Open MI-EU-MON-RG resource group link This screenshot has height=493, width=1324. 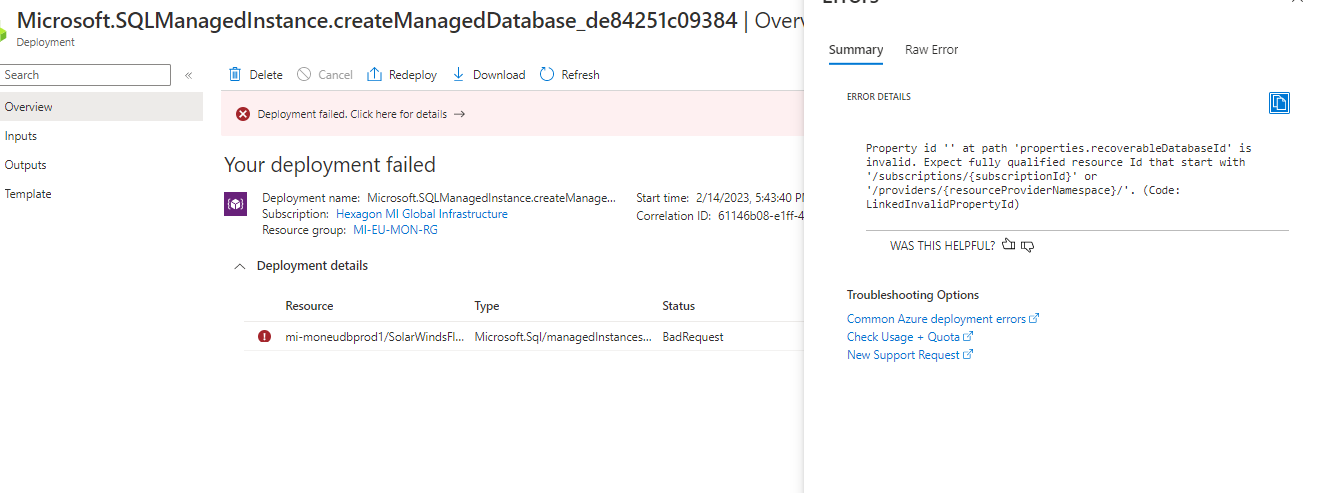[395, 230]
